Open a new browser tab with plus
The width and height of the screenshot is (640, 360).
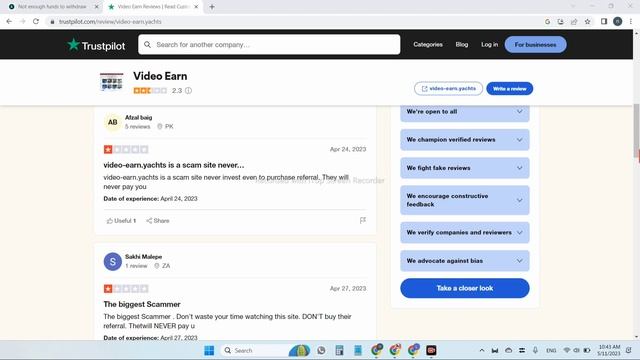point(212,7)
